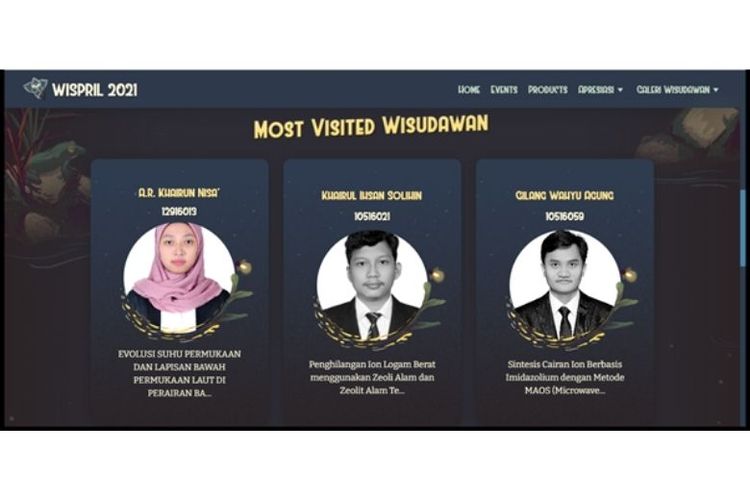Select the student number 10516021
Viewport: 750px width, 500px height.
point(372,216)
